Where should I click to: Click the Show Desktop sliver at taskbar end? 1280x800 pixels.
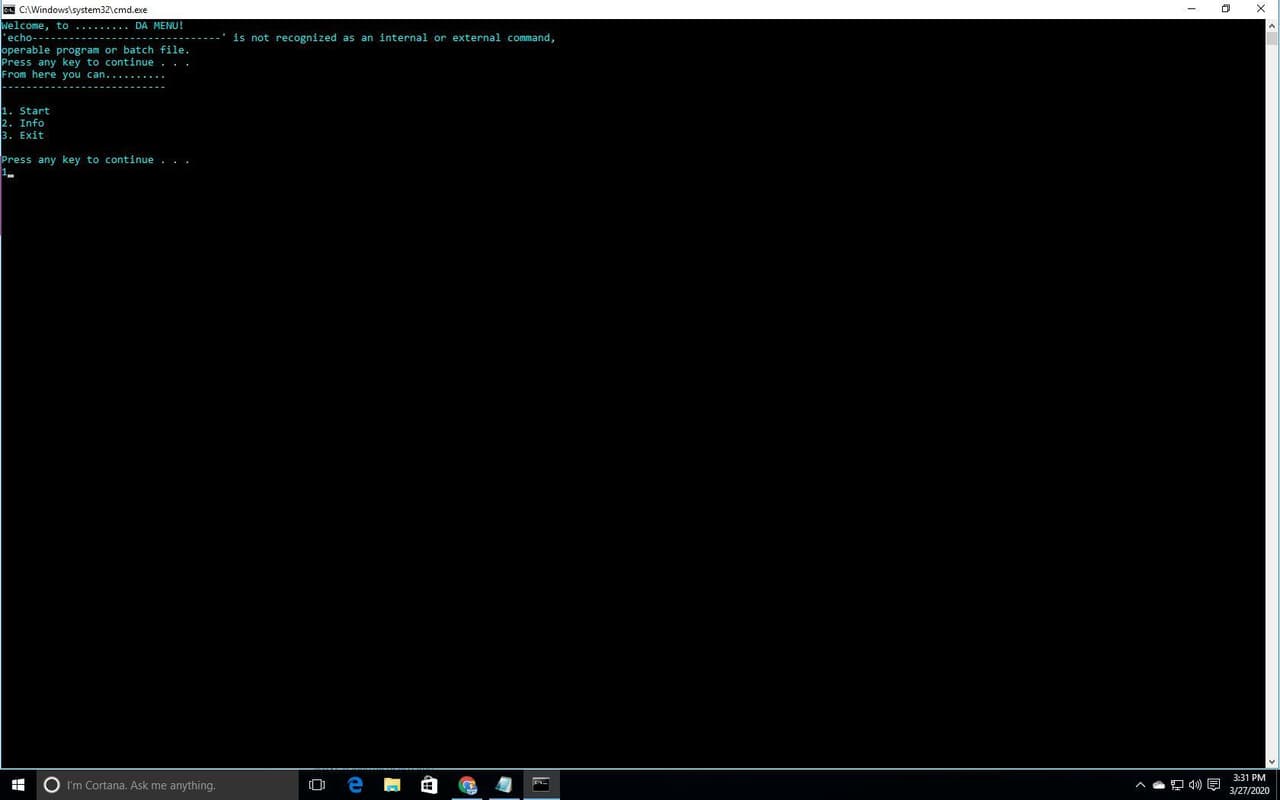(1277, 785)
